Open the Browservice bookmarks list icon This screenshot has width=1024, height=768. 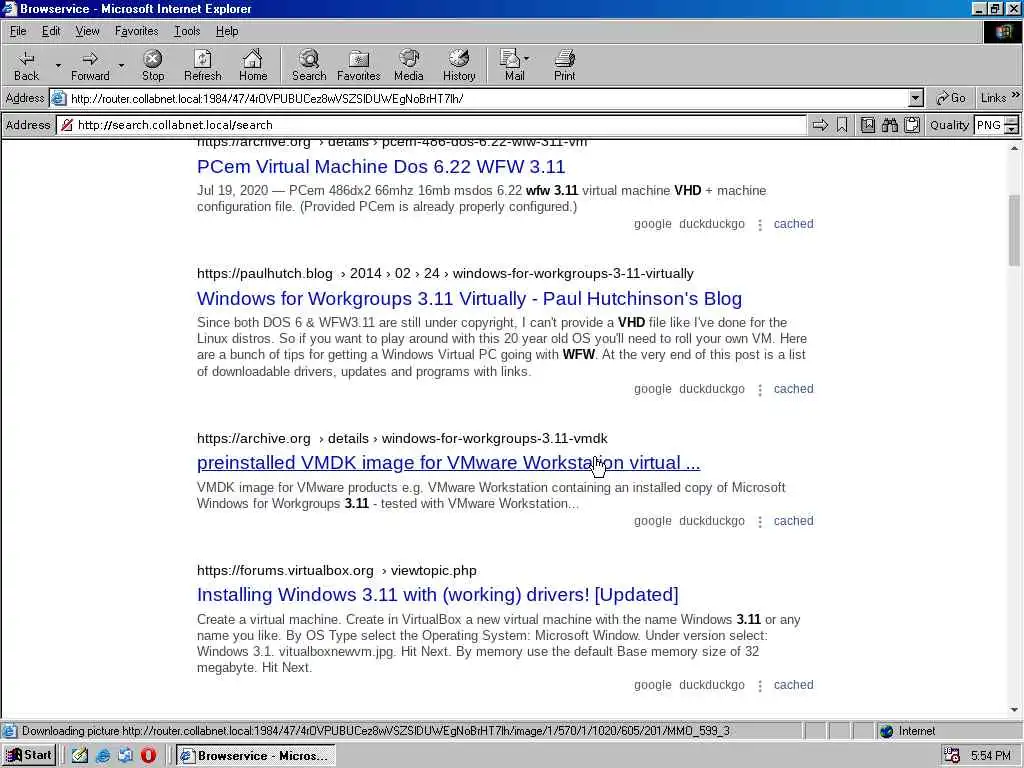coord(868,125)
